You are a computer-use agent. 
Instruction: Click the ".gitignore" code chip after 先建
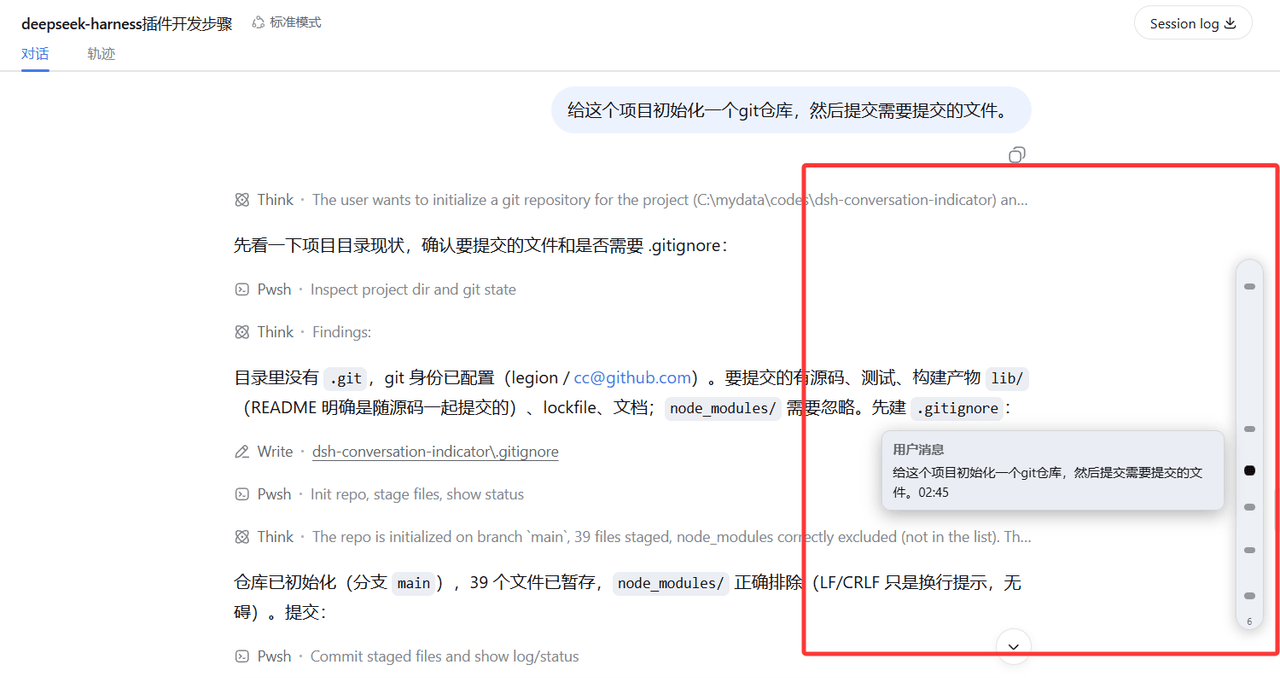pos(958,408)
